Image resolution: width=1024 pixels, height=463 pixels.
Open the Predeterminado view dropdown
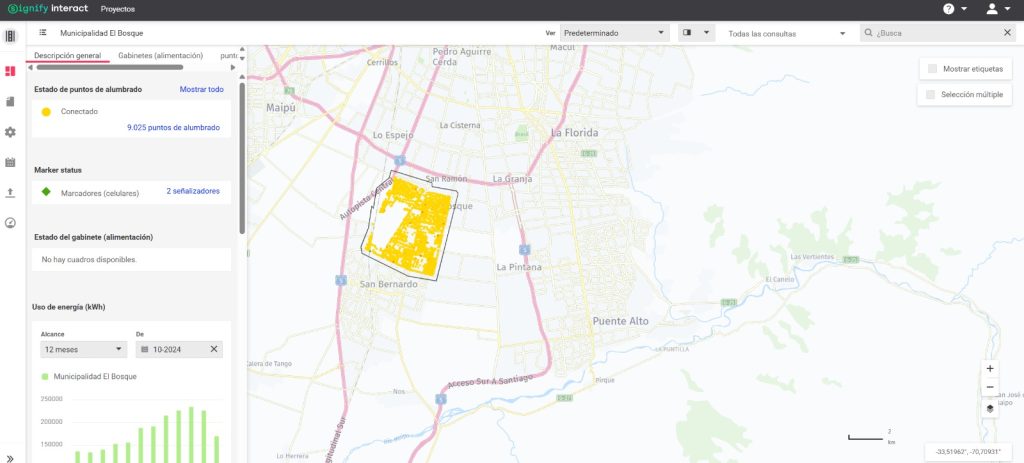pos(614,33)
